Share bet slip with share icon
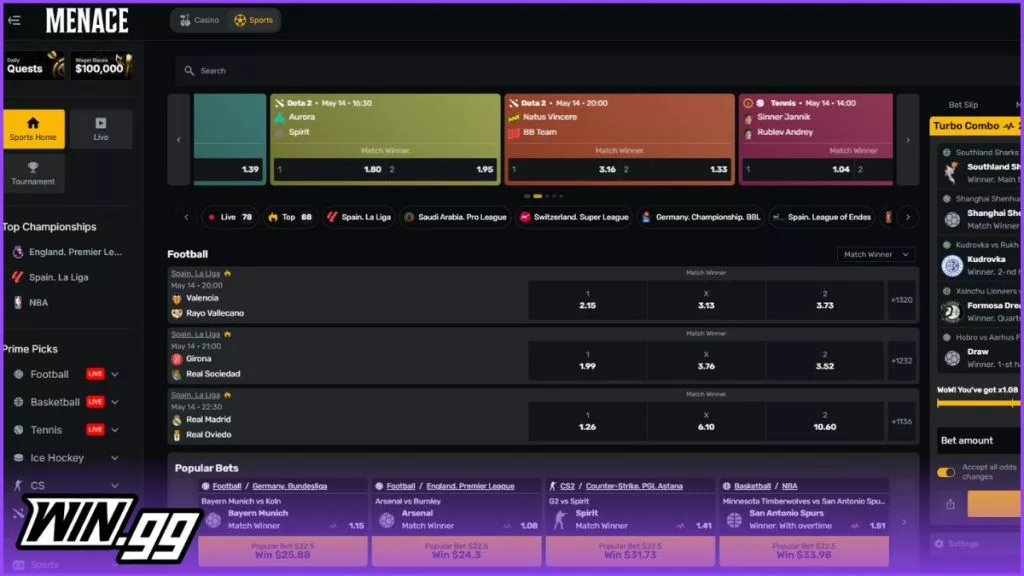This screenshot has height=576, width=1024. [950, 504]
